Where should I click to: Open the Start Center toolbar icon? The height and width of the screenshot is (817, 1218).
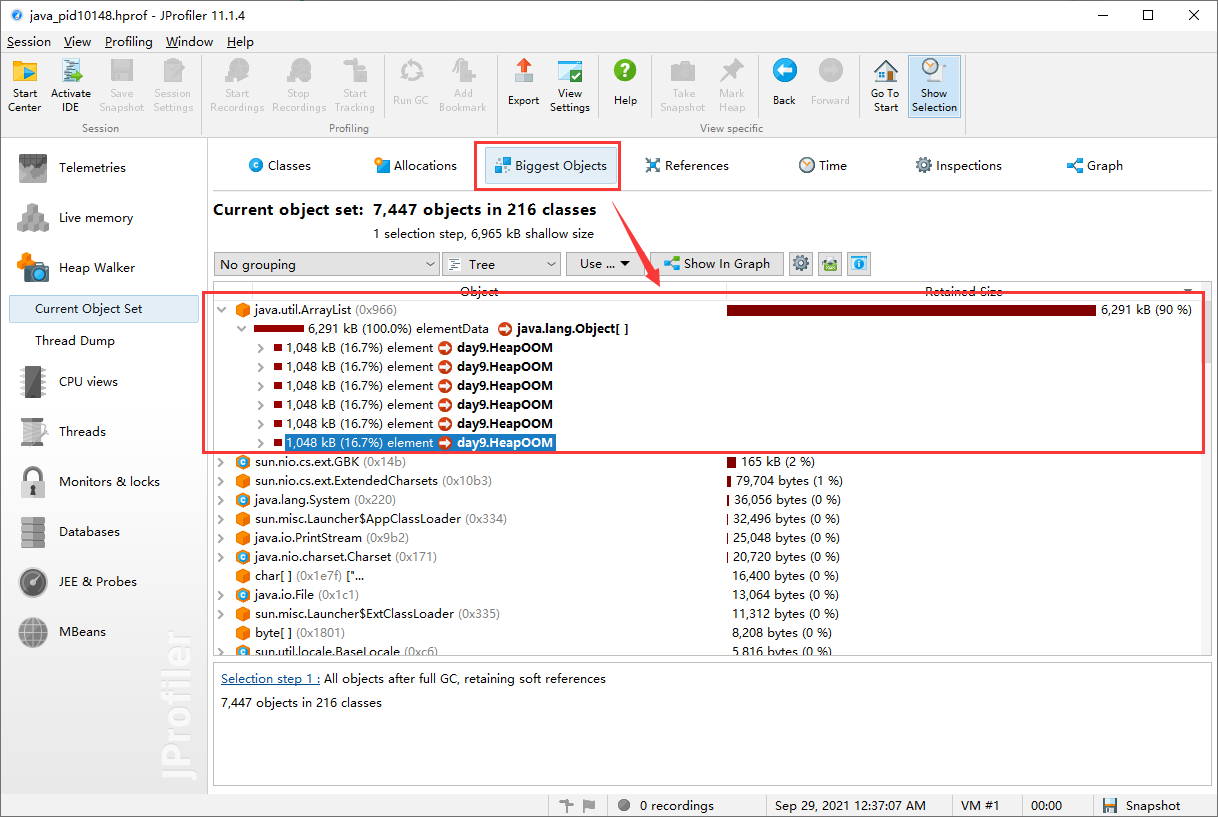(x=25, y=86)
